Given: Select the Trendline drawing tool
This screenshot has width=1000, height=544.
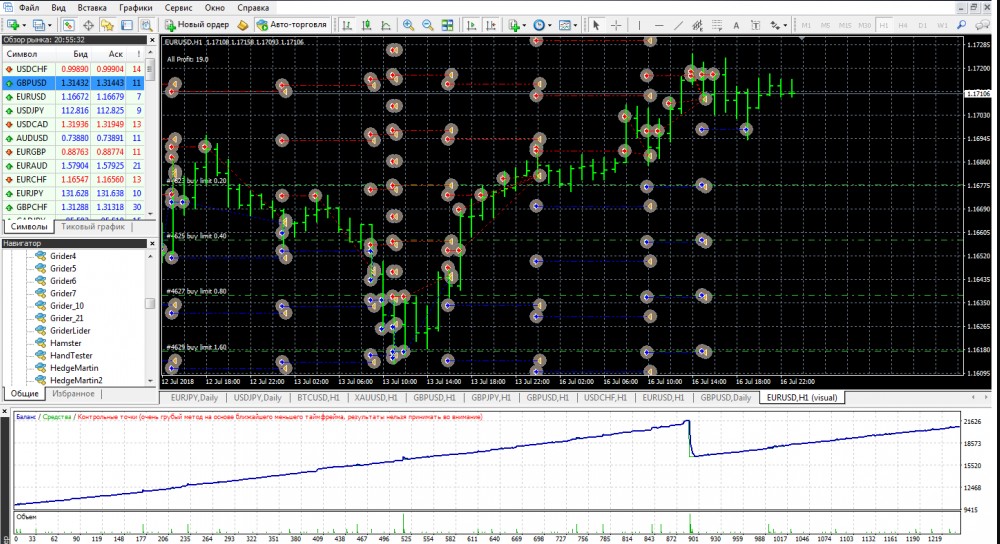Looking at the screenshot, I should (679, 25).
